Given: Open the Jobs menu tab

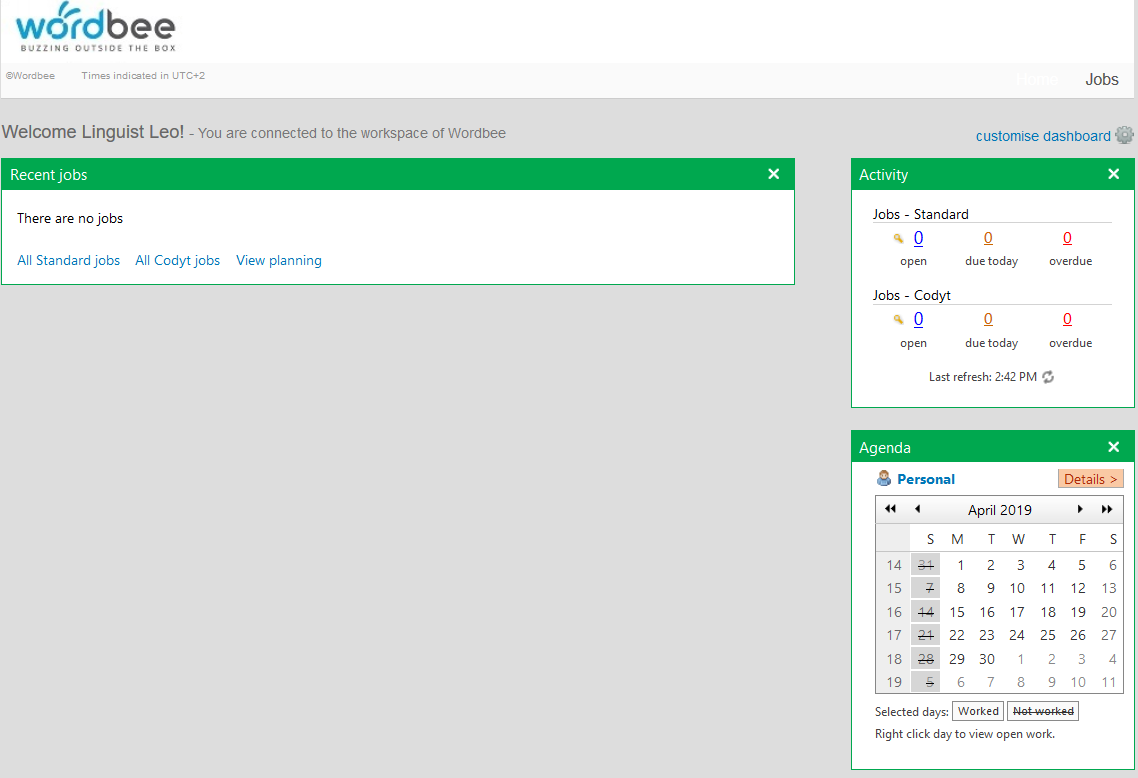Looking at the screenshot, I should click(1101, 80).
